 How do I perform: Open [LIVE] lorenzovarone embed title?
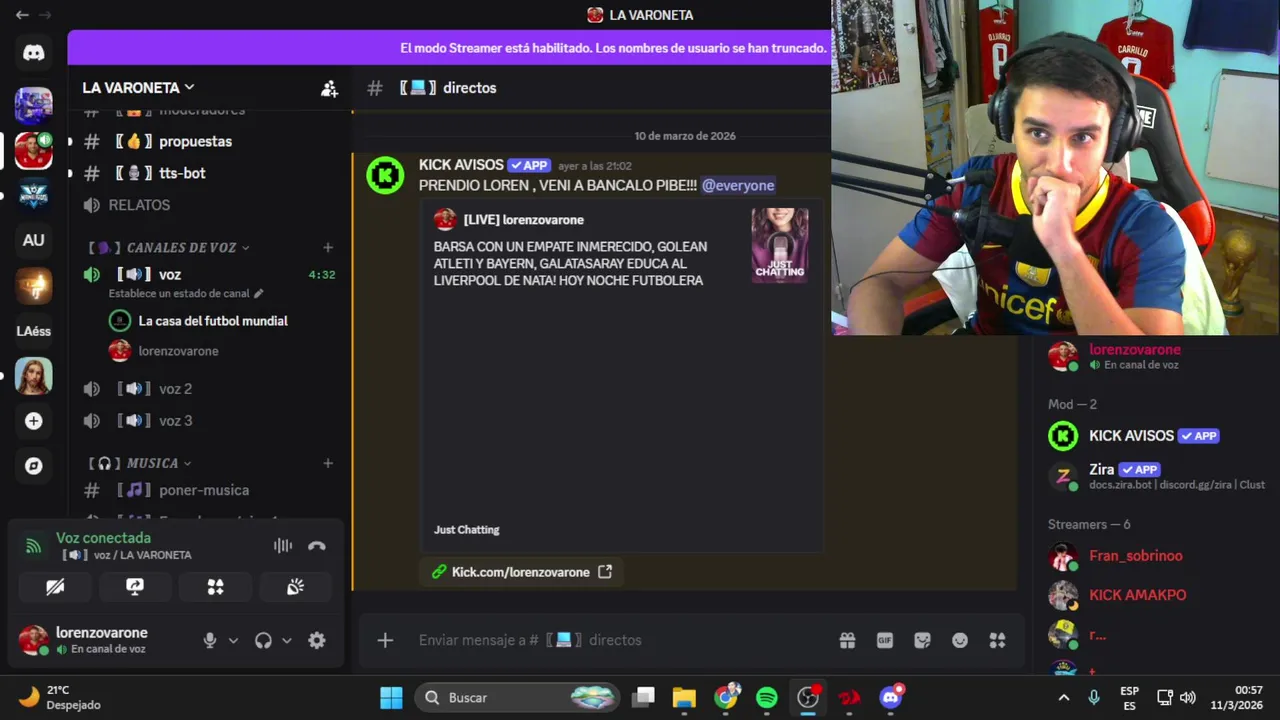[523, 220]
